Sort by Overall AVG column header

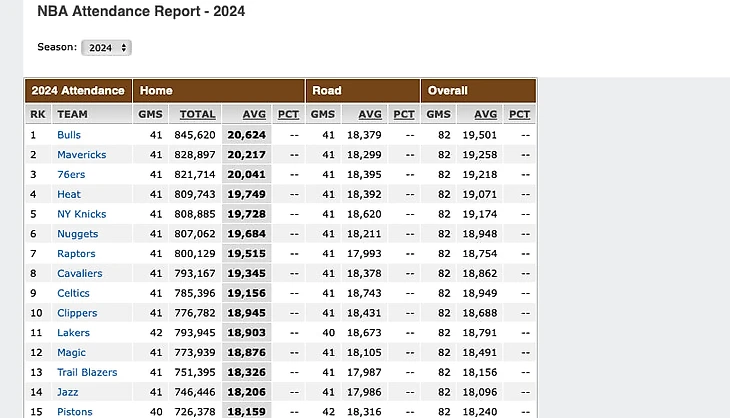(485, 114)
